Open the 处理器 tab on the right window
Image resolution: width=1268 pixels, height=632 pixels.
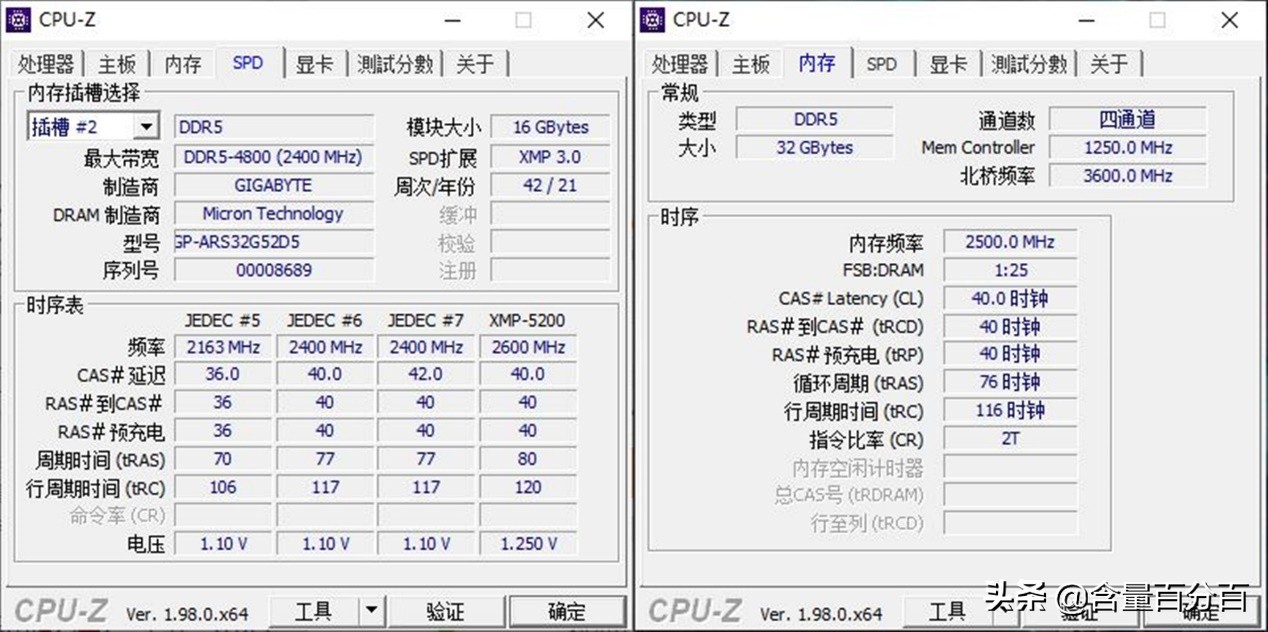680,63
